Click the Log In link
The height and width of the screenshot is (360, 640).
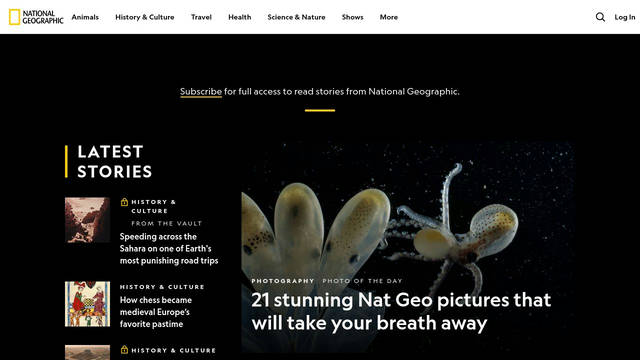[x=625, y=17]
